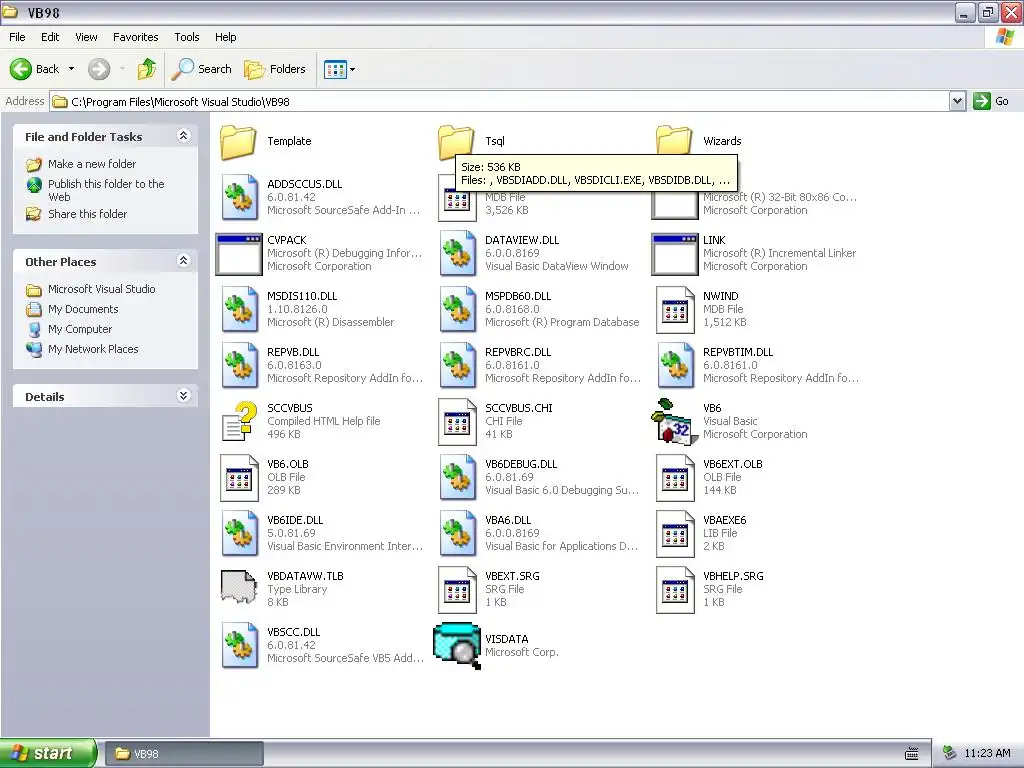Select the VISDATA application icon
This screenshot has height=768, width=1024.
coord(457,646)
